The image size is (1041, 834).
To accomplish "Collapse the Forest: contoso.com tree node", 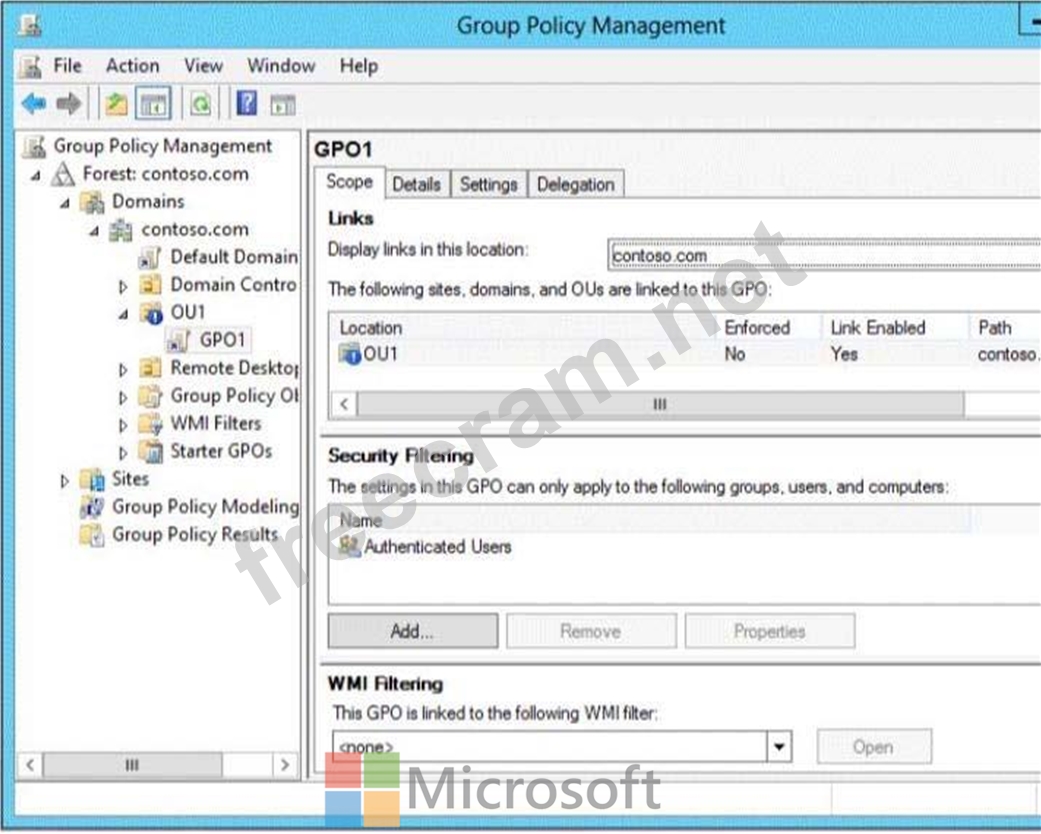I will click(36, 175).
